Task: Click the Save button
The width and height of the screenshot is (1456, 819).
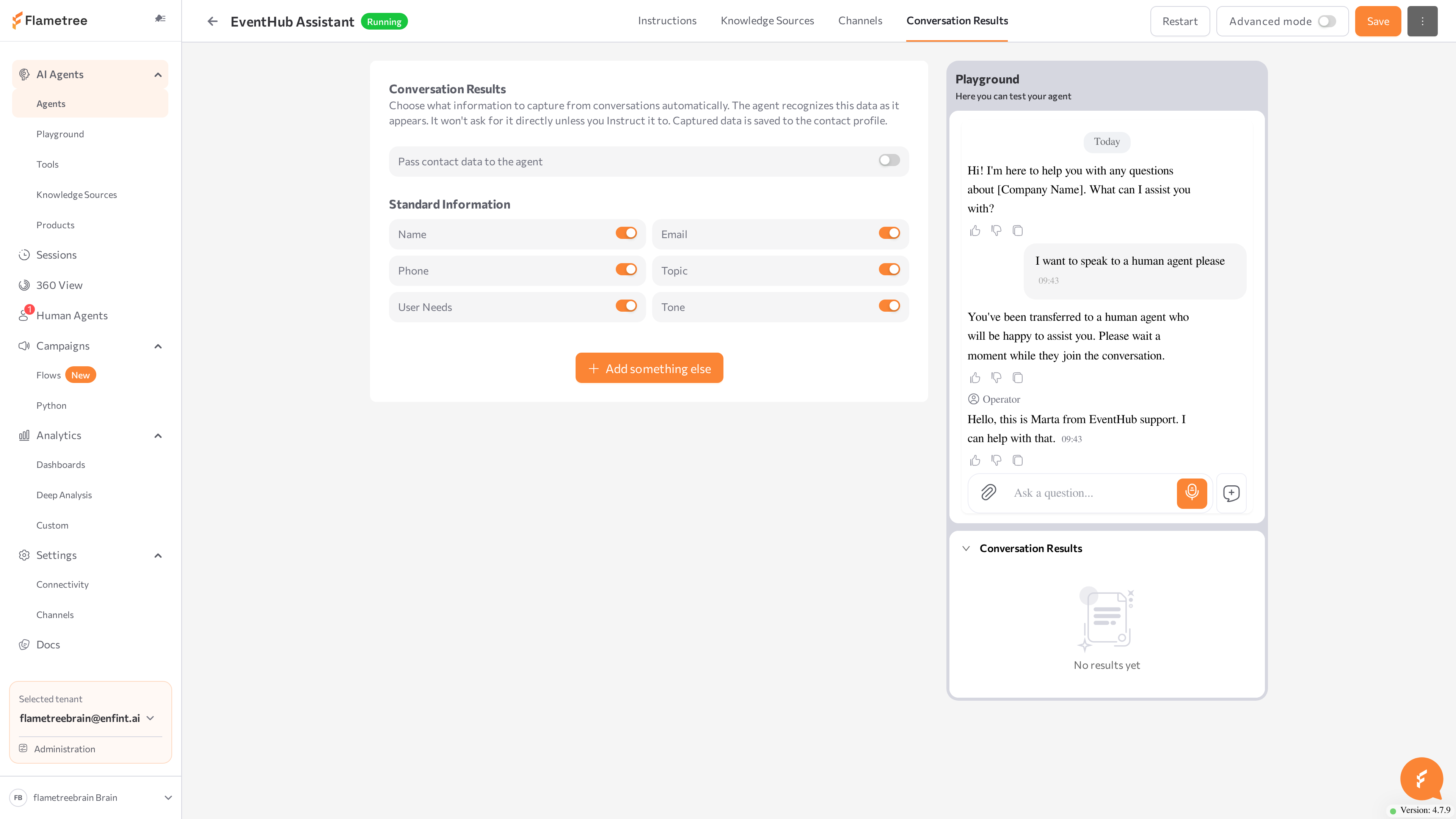Action: [x=1378, y=22]
